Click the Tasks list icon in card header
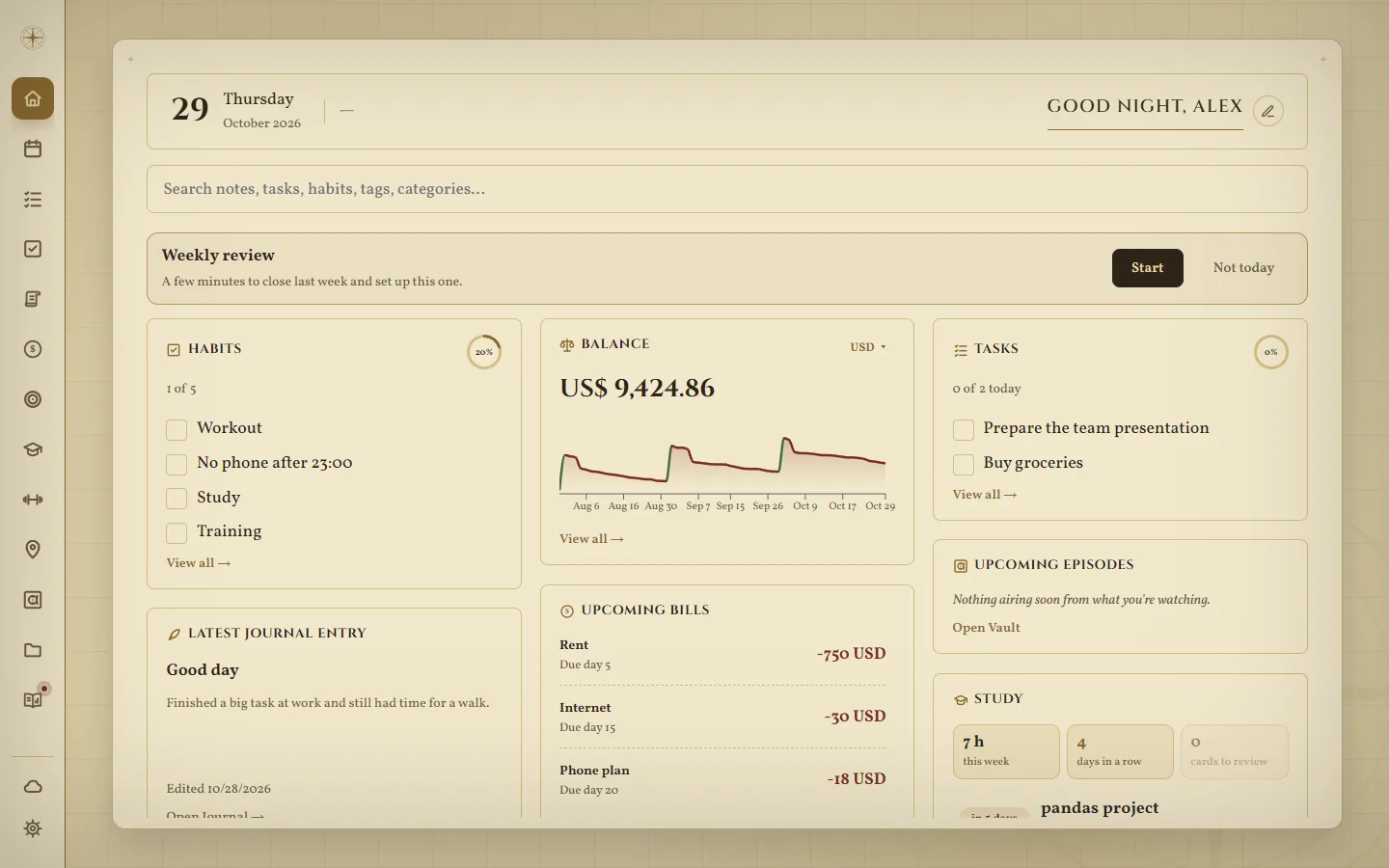 [961, 349]
